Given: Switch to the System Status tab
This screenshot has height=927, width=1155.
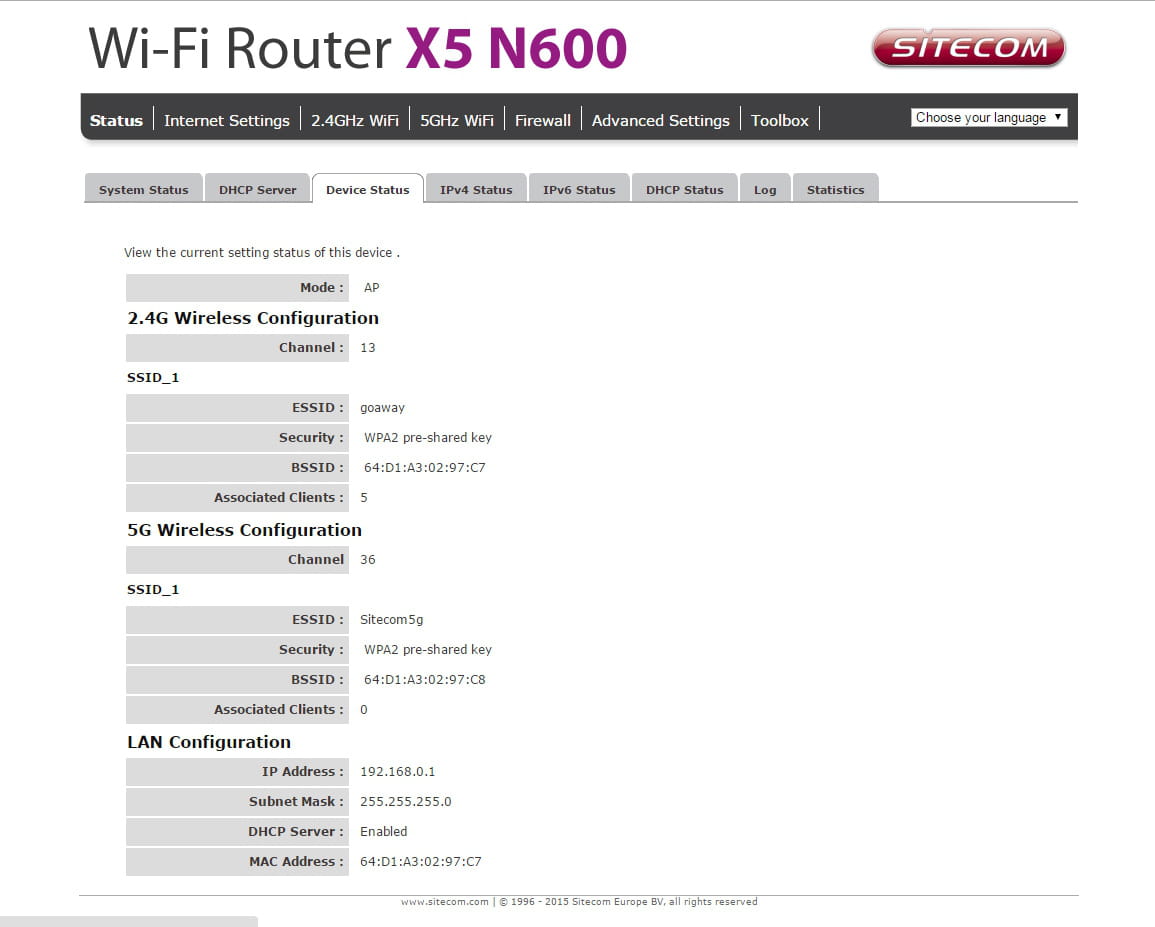Looking at the screenshot, I should coord(144,189).
